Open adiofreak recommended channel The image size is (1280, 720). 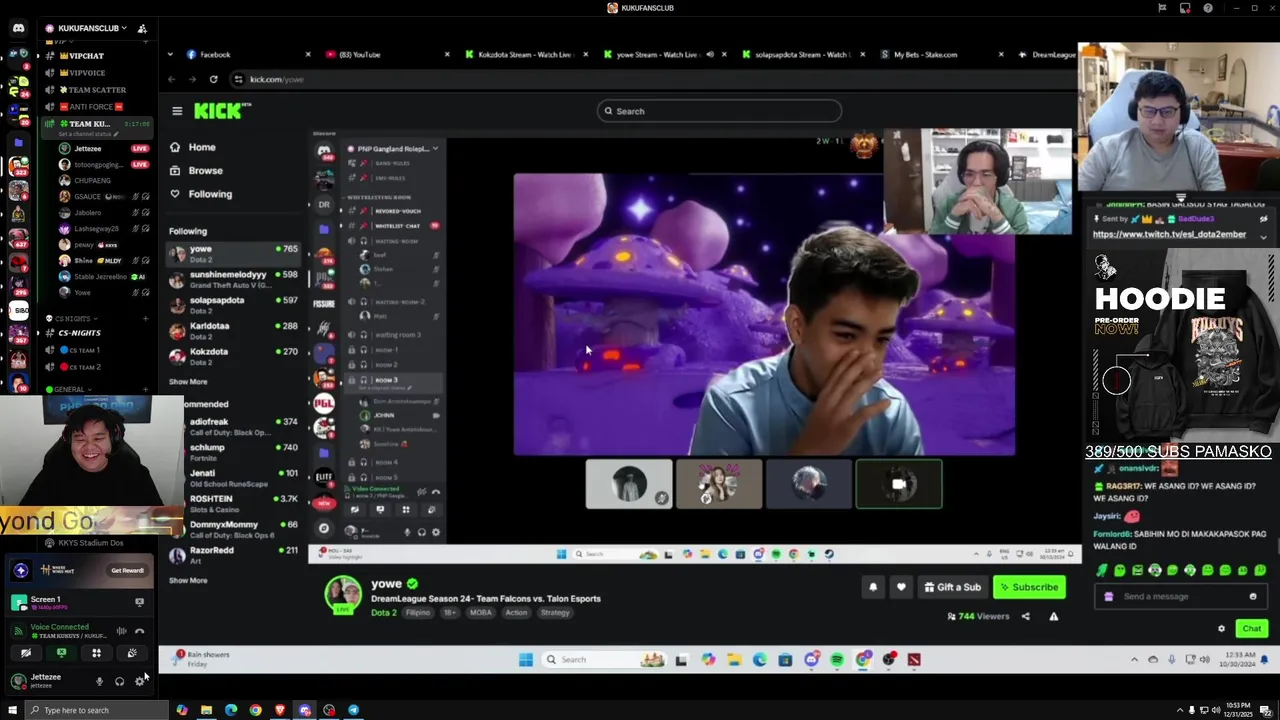pyautogui.click(x=234, y=427)
